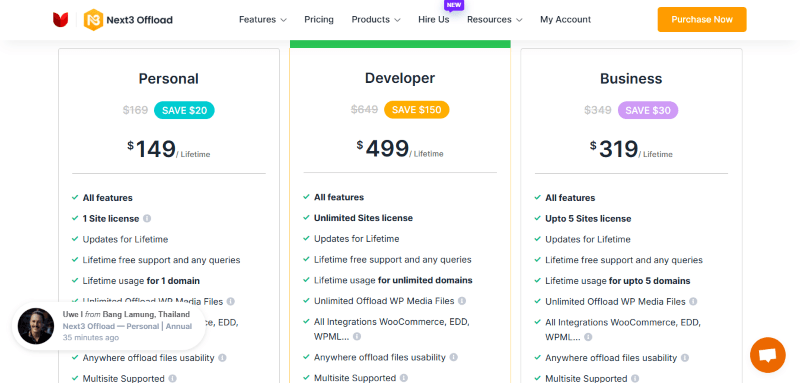The height and width of the screenshot is (383, 800).
Task: Click the Purchase Now button
Action: [x=702, y=19]
